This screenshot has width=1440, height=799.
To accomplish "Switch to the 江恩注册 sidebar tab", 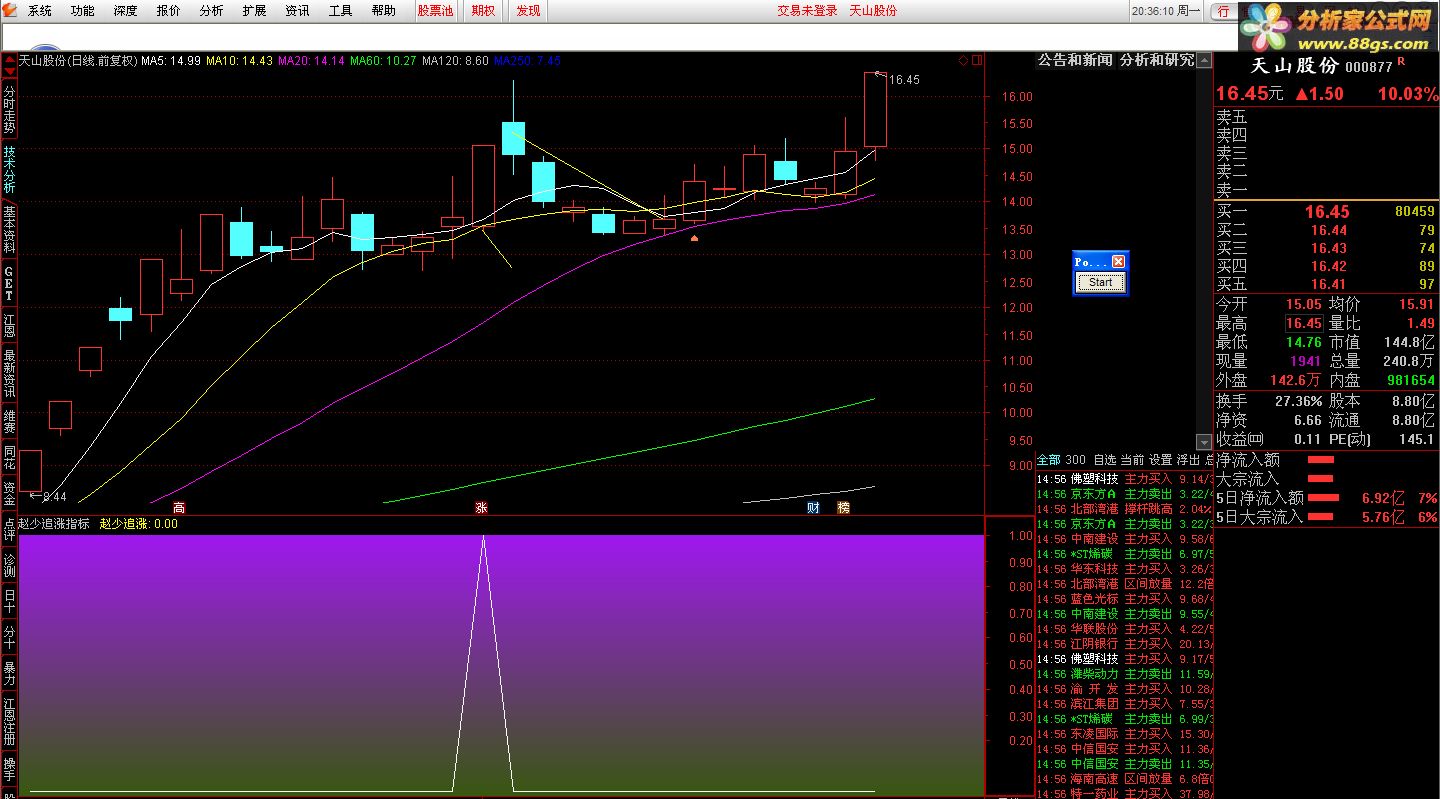I will click(x=9, y=722).
